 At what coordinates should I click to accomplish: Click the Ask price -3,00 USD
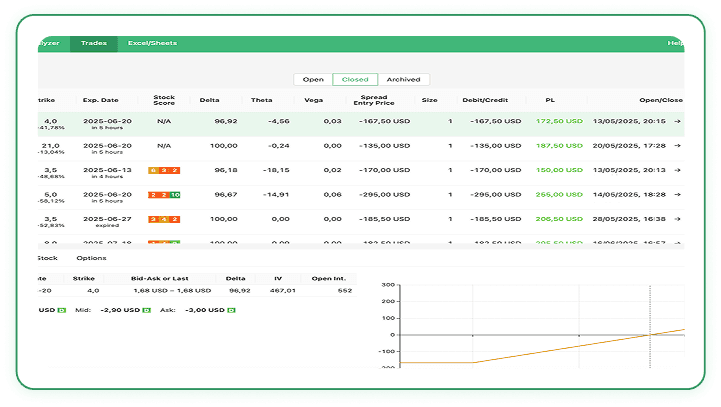[205, 310]
